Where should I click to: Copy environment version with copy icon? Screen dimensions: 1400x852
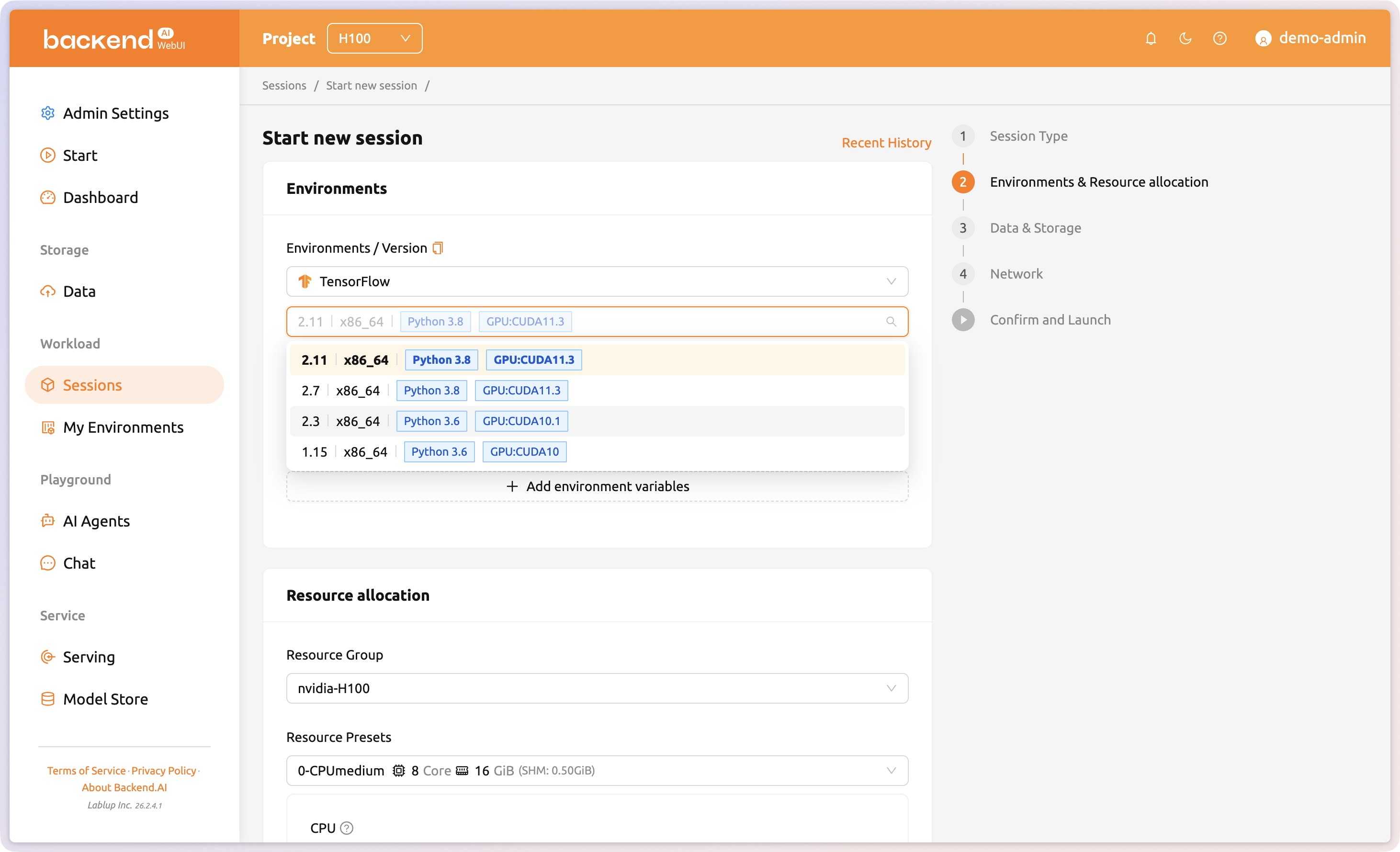click(x=438, y=248)
